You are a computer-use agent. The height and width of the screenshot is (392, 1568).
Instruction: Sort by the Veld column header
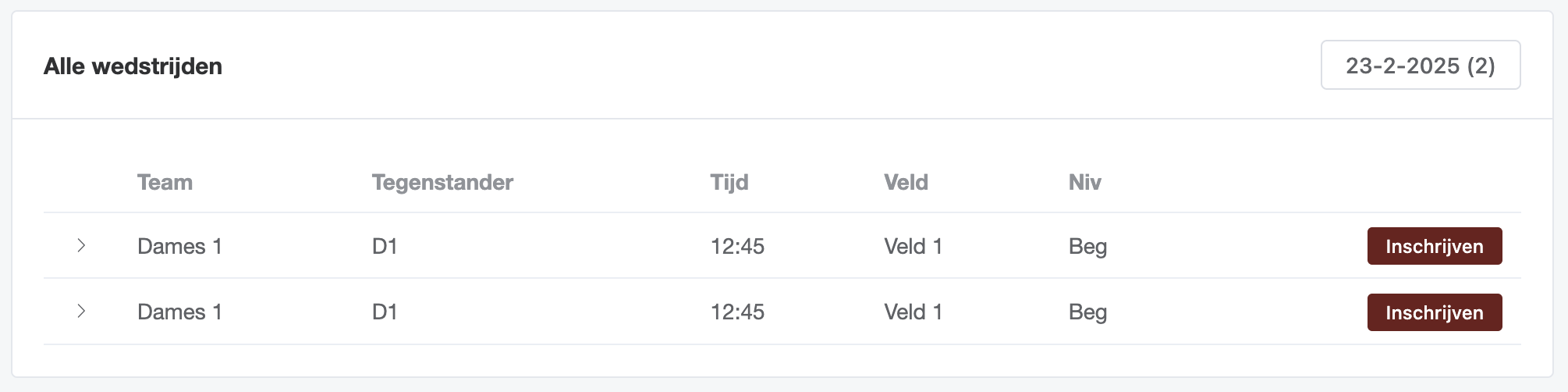pos(906,182)
